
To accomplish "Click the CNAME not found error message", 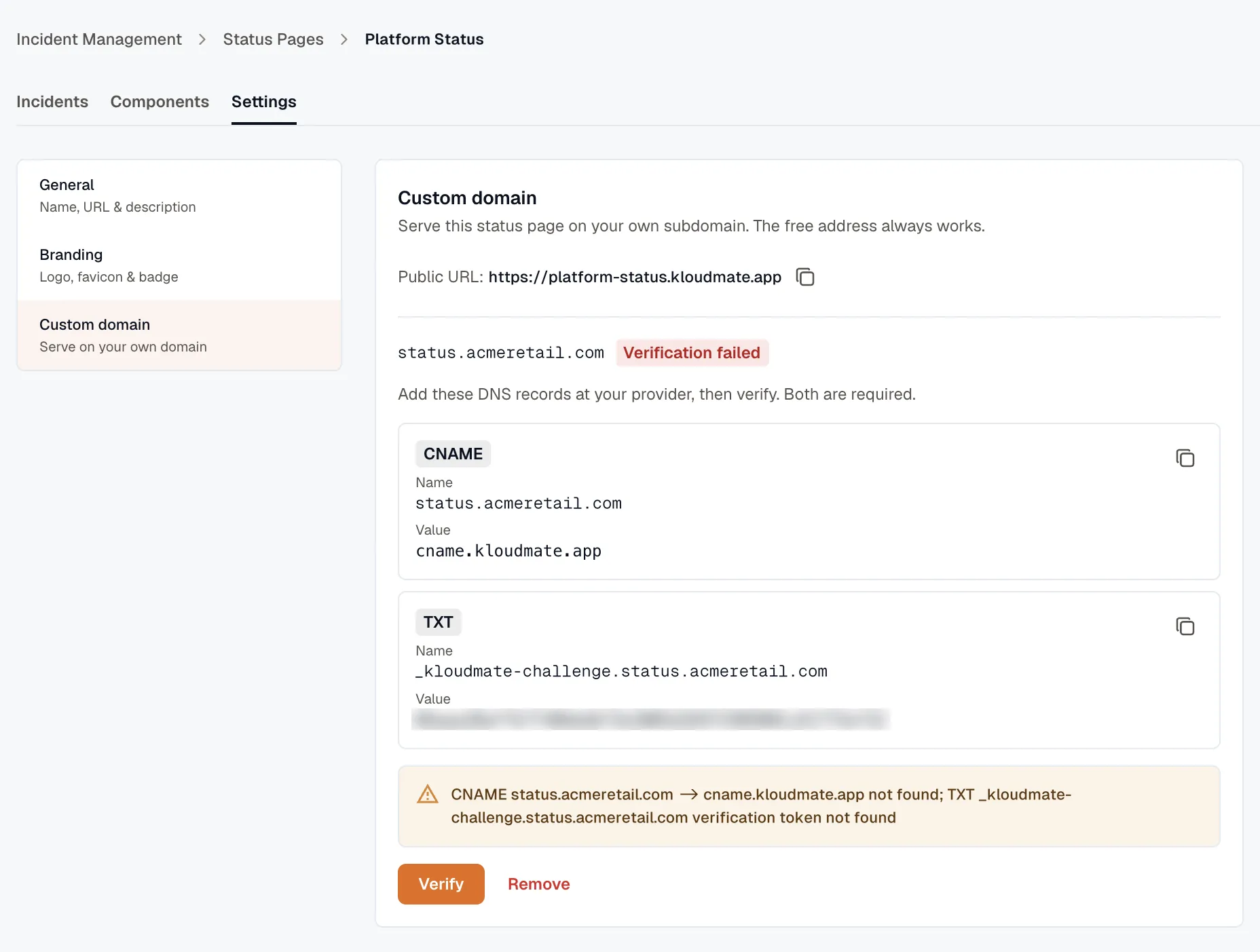I will point(761,806).
